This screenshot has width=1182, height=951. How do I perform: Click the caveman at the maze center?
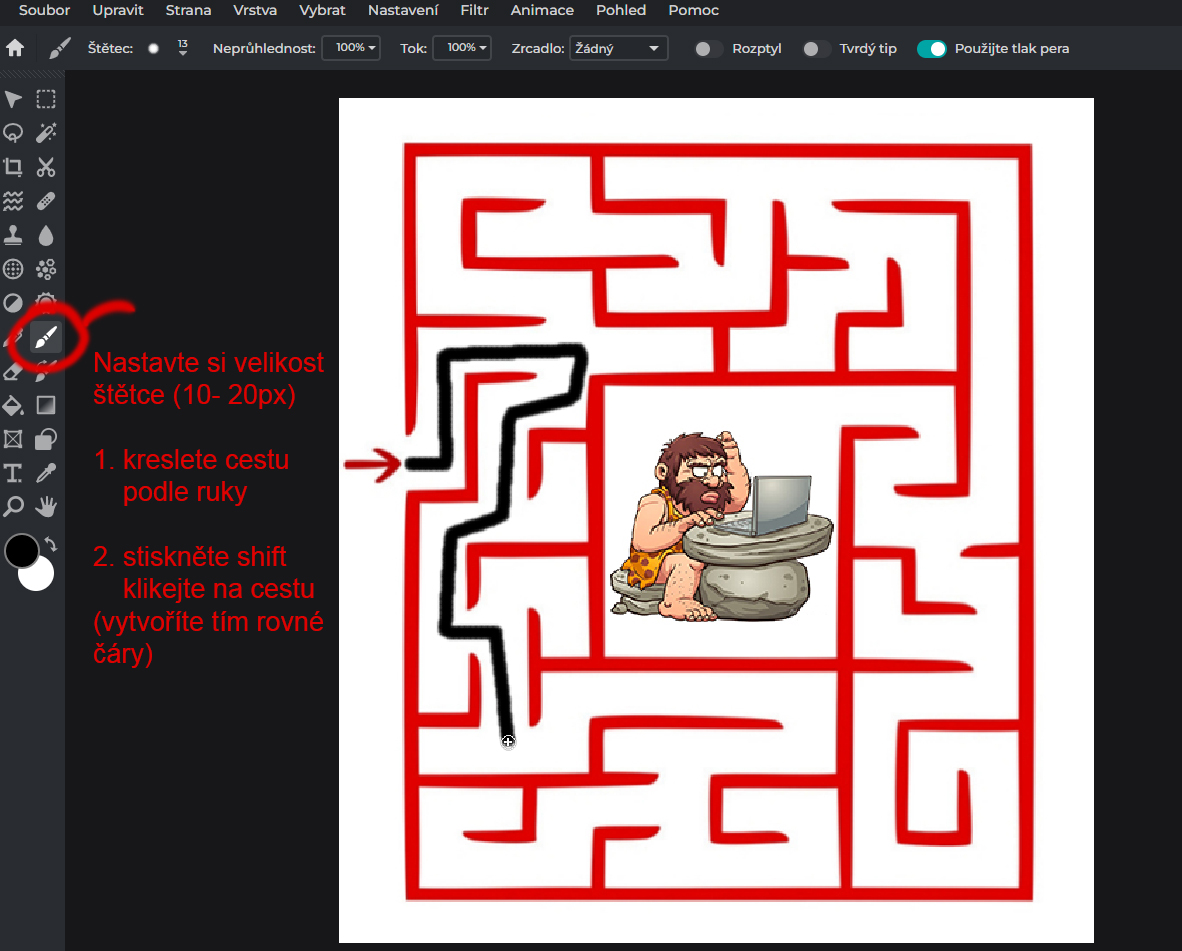click(x=721, y=526)
